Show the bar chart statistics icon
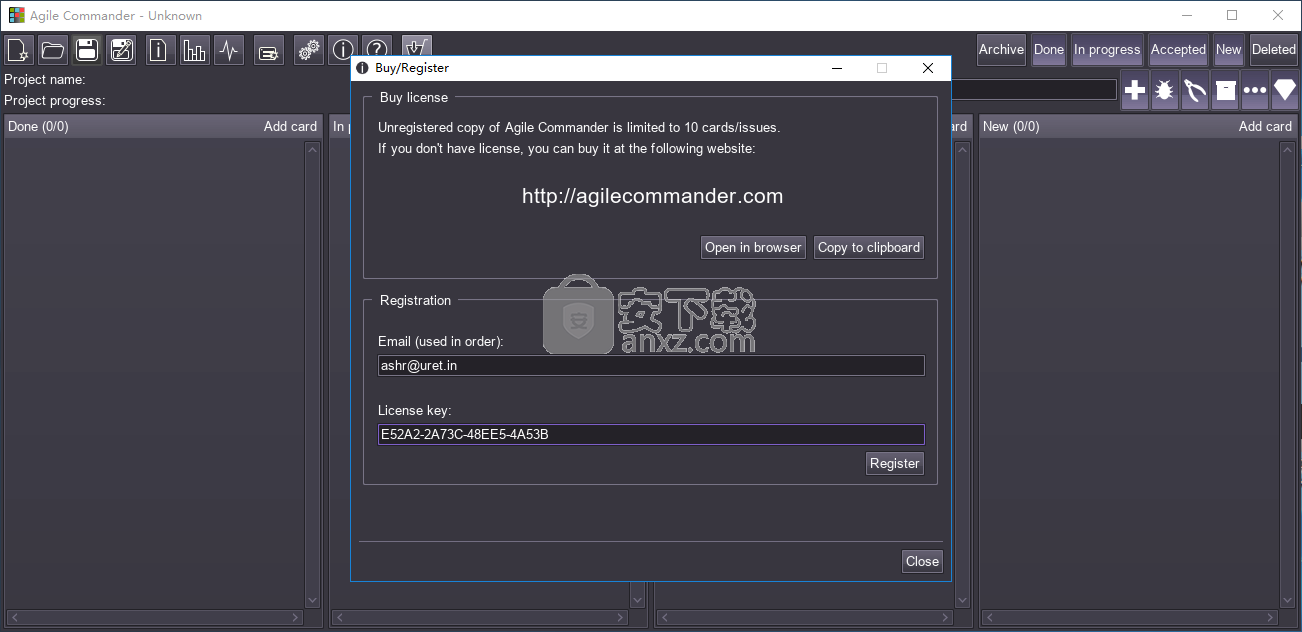The image size is (1302, 632). pyautogui.click(x=194, y=50)
